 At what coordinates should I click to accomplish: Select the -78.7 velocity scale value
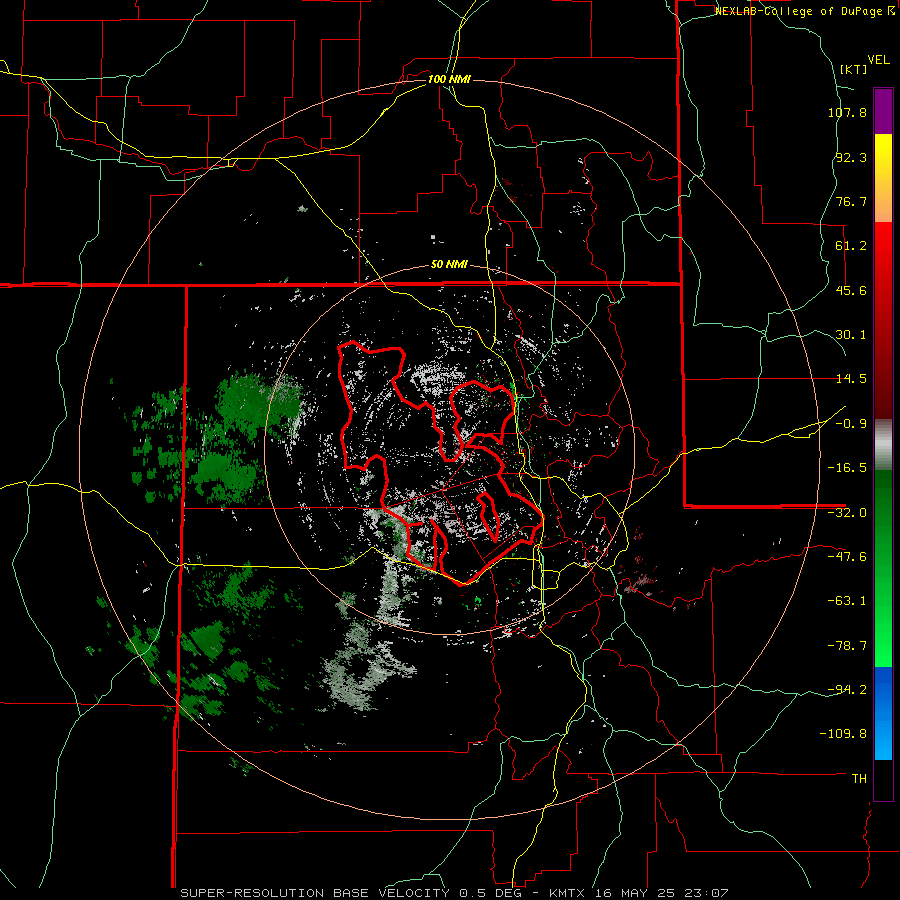click(x=847, y=646)
